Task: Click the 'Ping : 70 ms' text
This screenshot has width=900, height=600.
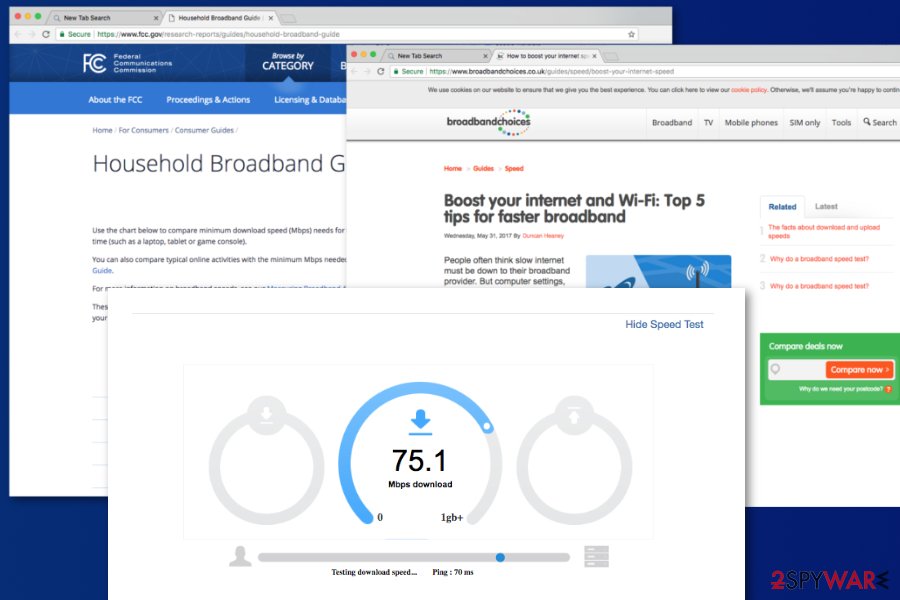Action: (453, 572)
